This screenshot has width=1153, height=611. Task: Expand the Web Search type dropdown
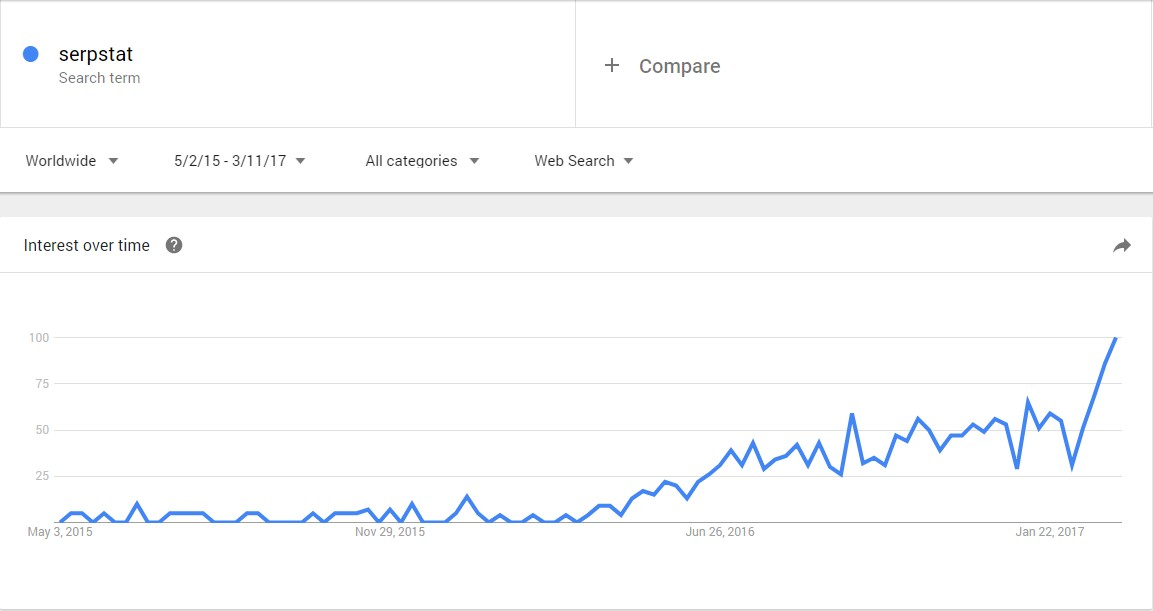584,161
